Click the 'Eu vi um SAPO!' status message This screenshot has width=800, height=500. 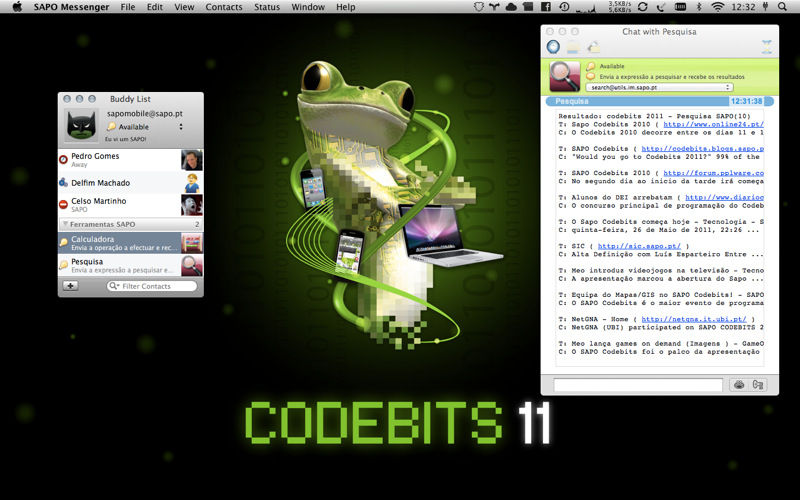(x=126, y=139)
